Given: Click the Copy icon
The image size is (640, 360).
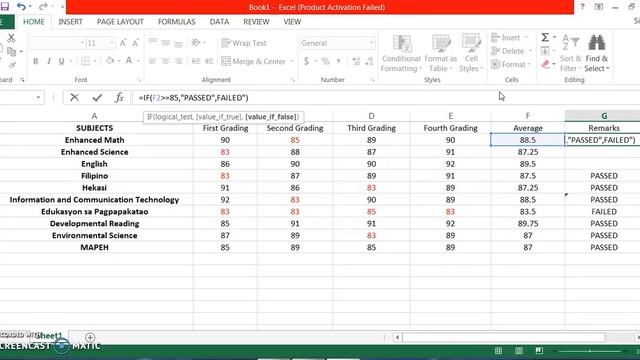Looking at the screenshot, I should (x=11, y=51).
